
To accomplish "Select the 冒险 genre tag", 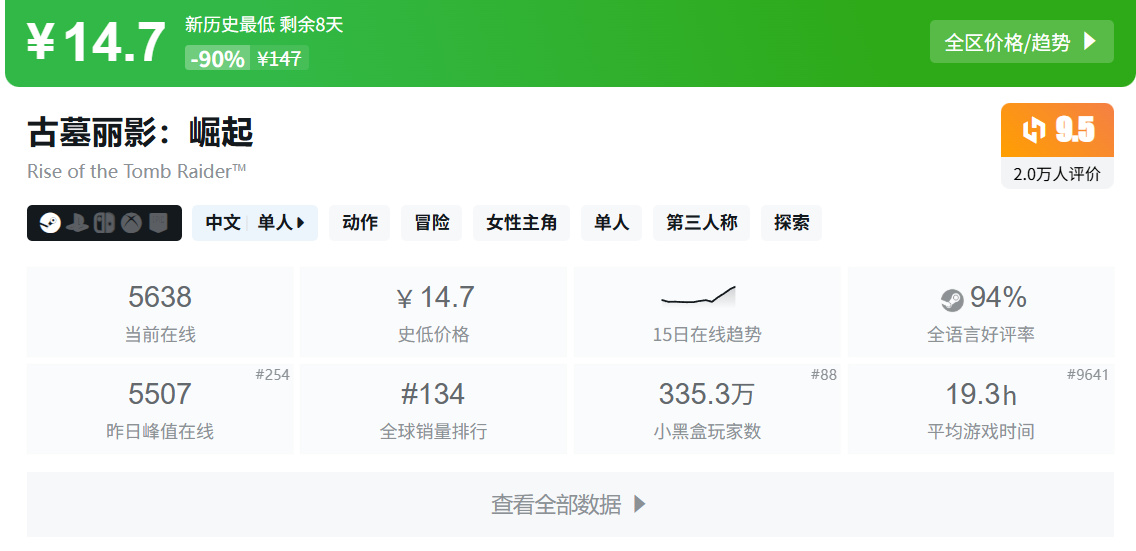I will click(431, 223).
